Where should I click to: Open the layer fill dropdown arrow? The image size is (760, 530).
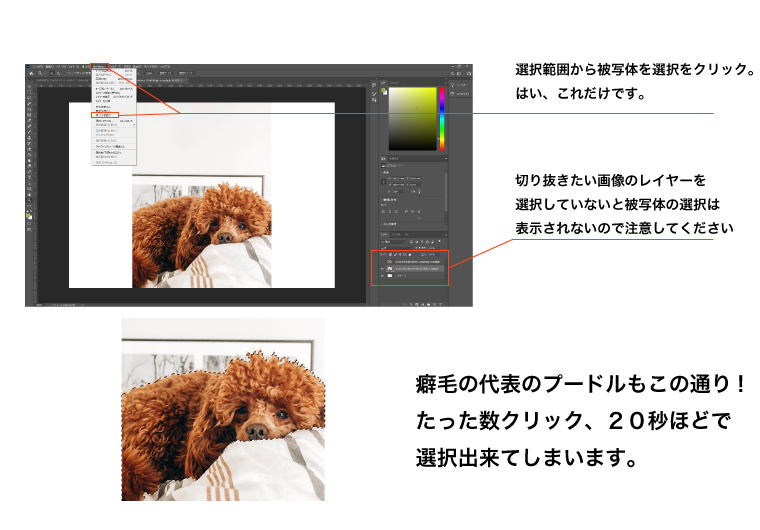coord(439,255)
